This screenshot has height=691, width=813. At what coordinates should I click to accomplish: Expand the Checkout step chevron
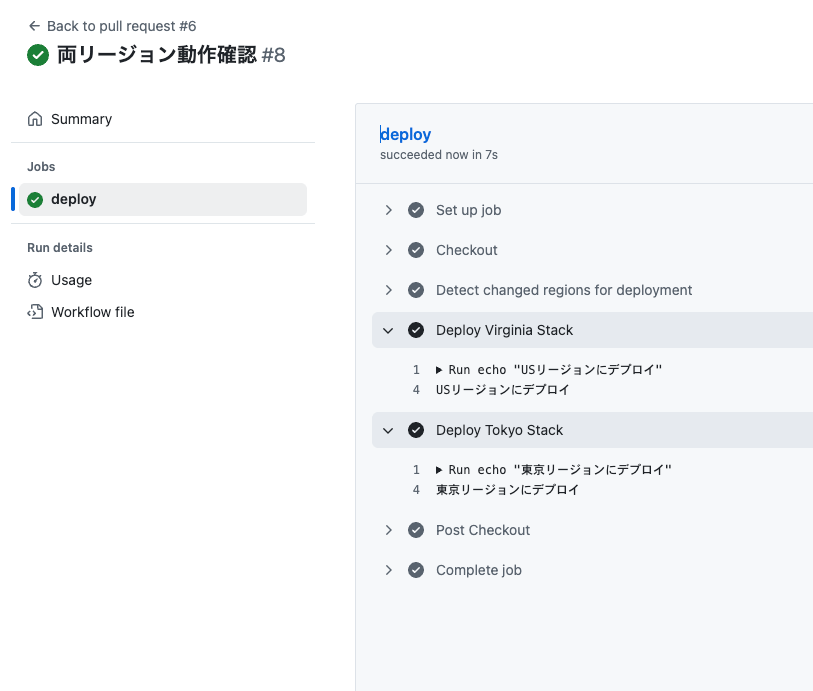(x=389, y=250)
